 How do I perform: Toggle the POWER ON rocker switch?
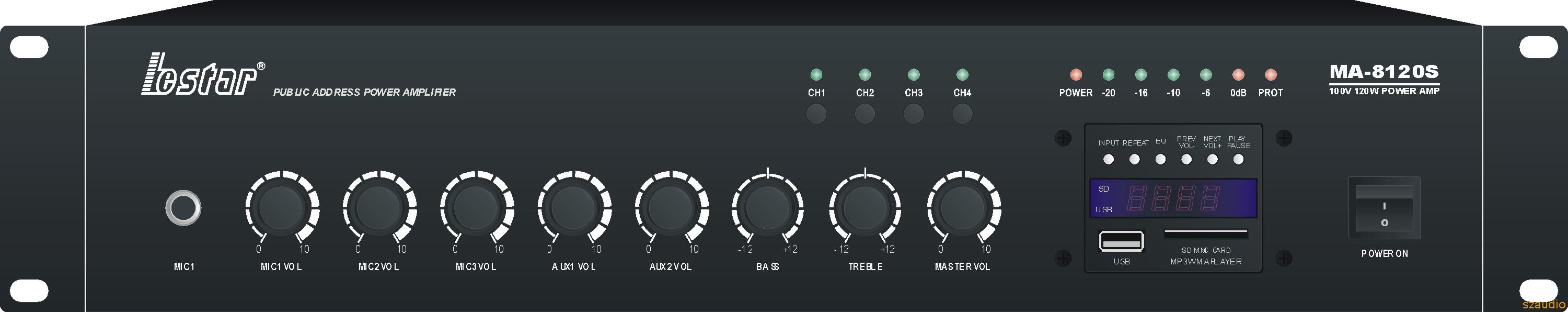pos(1384,208)
